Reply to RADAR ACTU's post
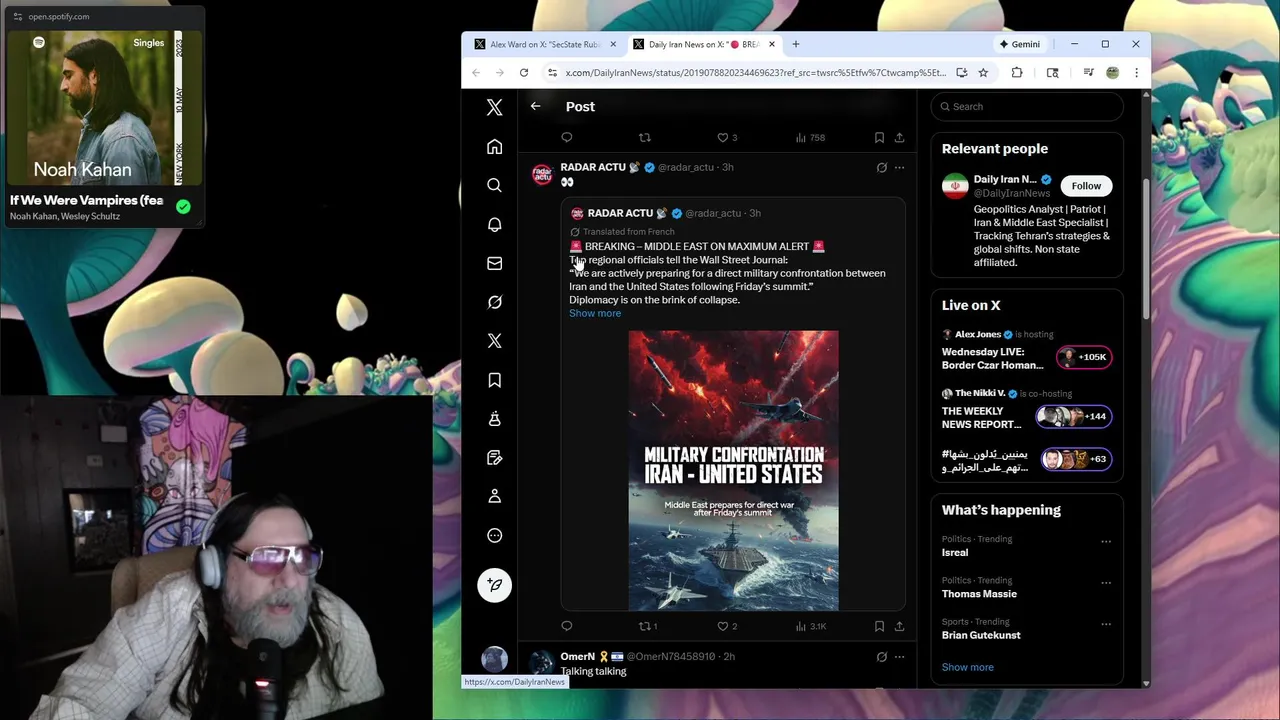The width and height of the screenshot is (1280, 720). 567,626
